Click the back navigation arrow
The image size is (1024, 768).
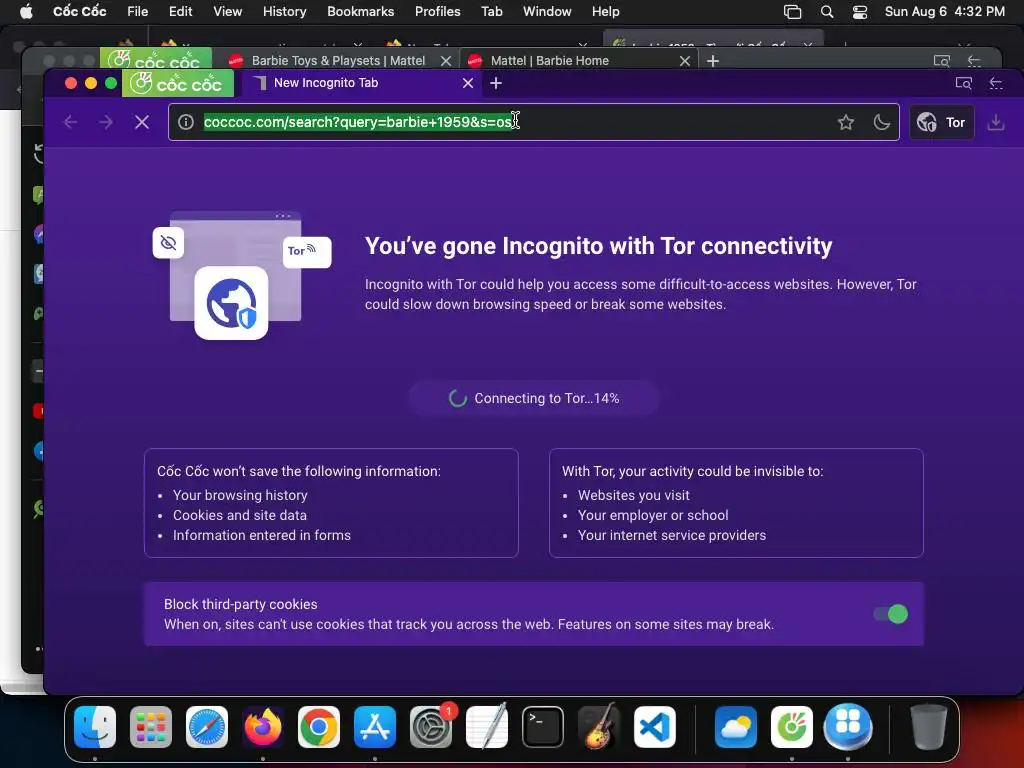coord(71,122)
